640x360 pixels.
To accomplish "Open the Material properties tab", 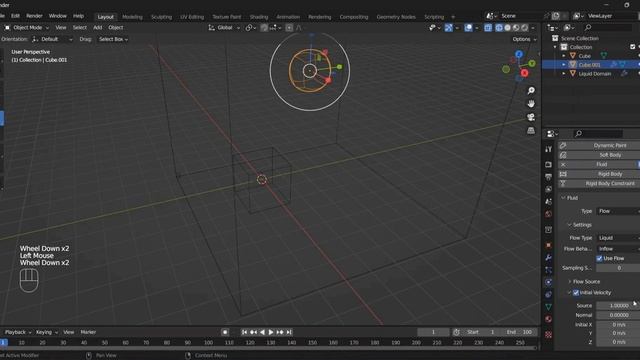I will point(548,319).
